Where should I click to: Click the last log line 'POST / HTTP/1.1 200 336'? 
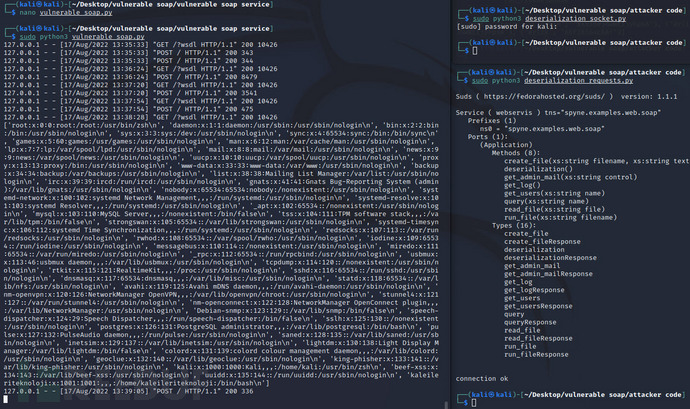(128, 391)
